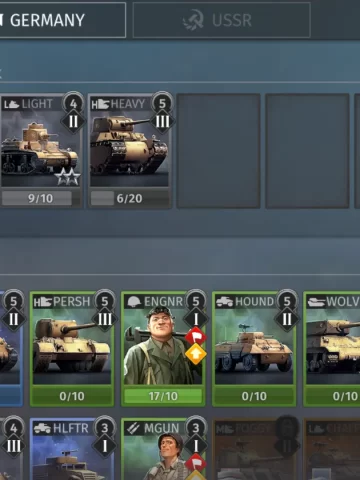The width and height of the screenshot is (360, 480).
Task: Click the hammer and sickle USSR icon
Action: click(x=194, y=20)
